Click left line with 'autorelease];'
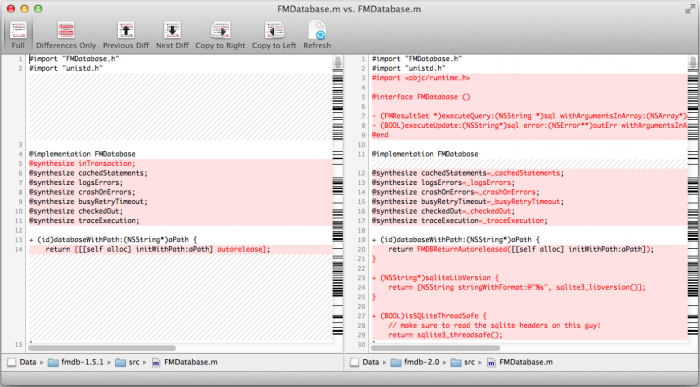700x387 pixels. 180,249
